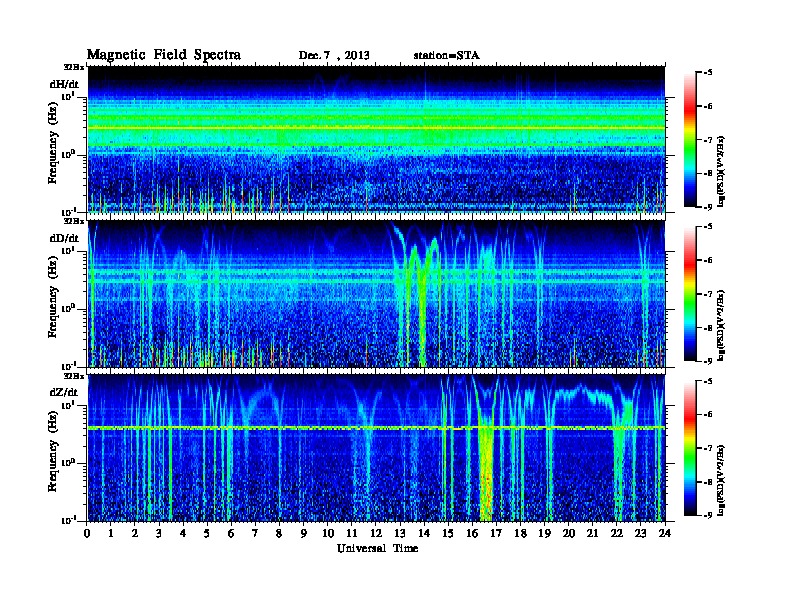Click hour tick label '19' on time axis
The image size is (792, 612).
(544, 533)
